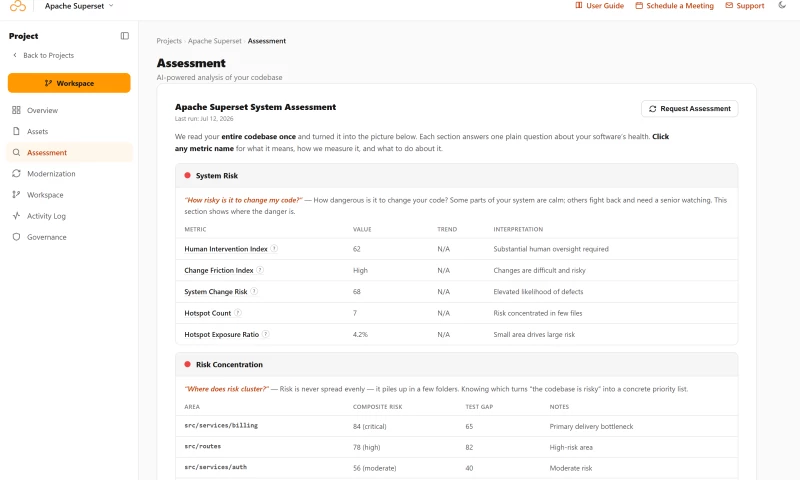Click the src/services/billing area row
The image size is (800, 480).
click(456, 426)
